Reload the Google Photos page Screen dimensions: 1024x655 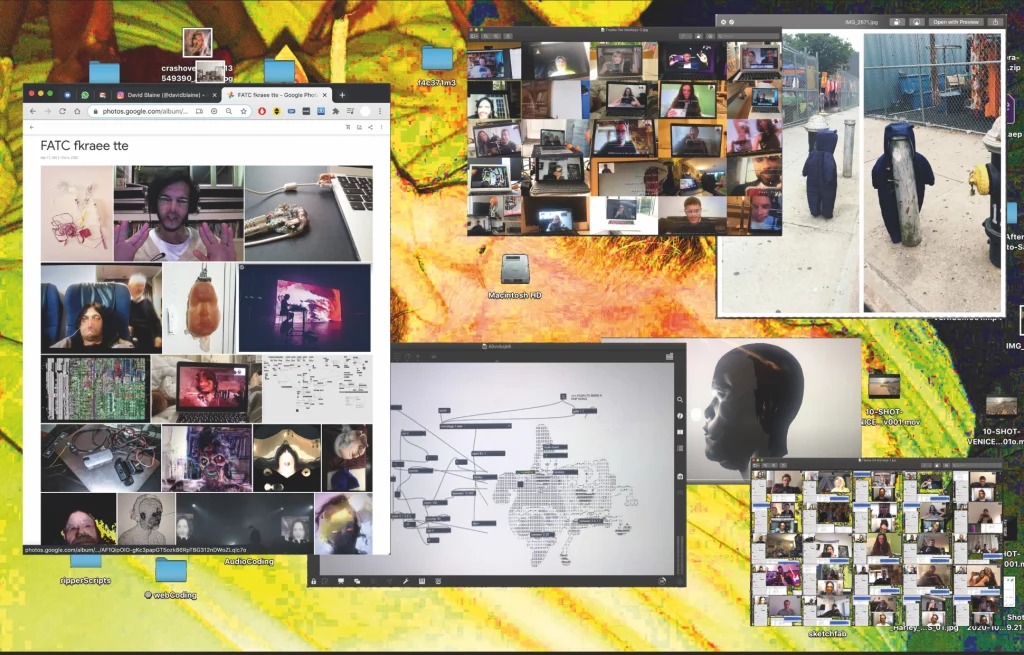(62, 112)
